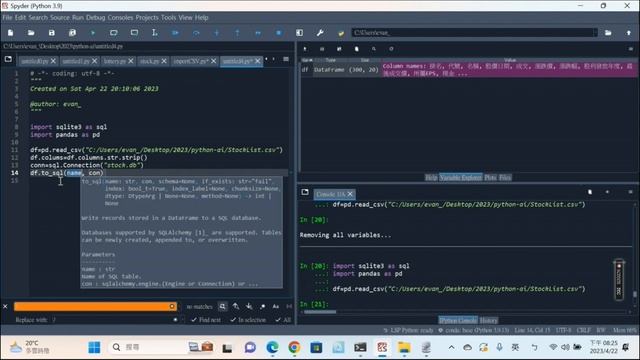Import data in Variable Explorer
The width and height of the screenshot is (640, 360).
305,49
